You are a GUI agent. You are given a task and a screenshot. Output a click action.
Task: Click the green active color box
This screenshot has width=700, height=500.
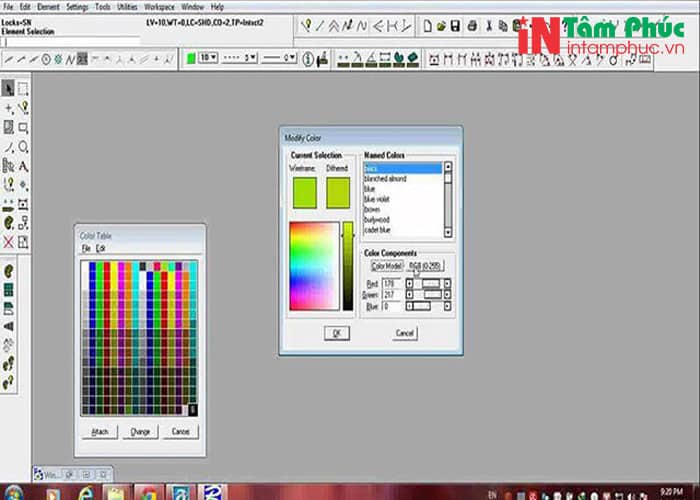pos(190,59)
